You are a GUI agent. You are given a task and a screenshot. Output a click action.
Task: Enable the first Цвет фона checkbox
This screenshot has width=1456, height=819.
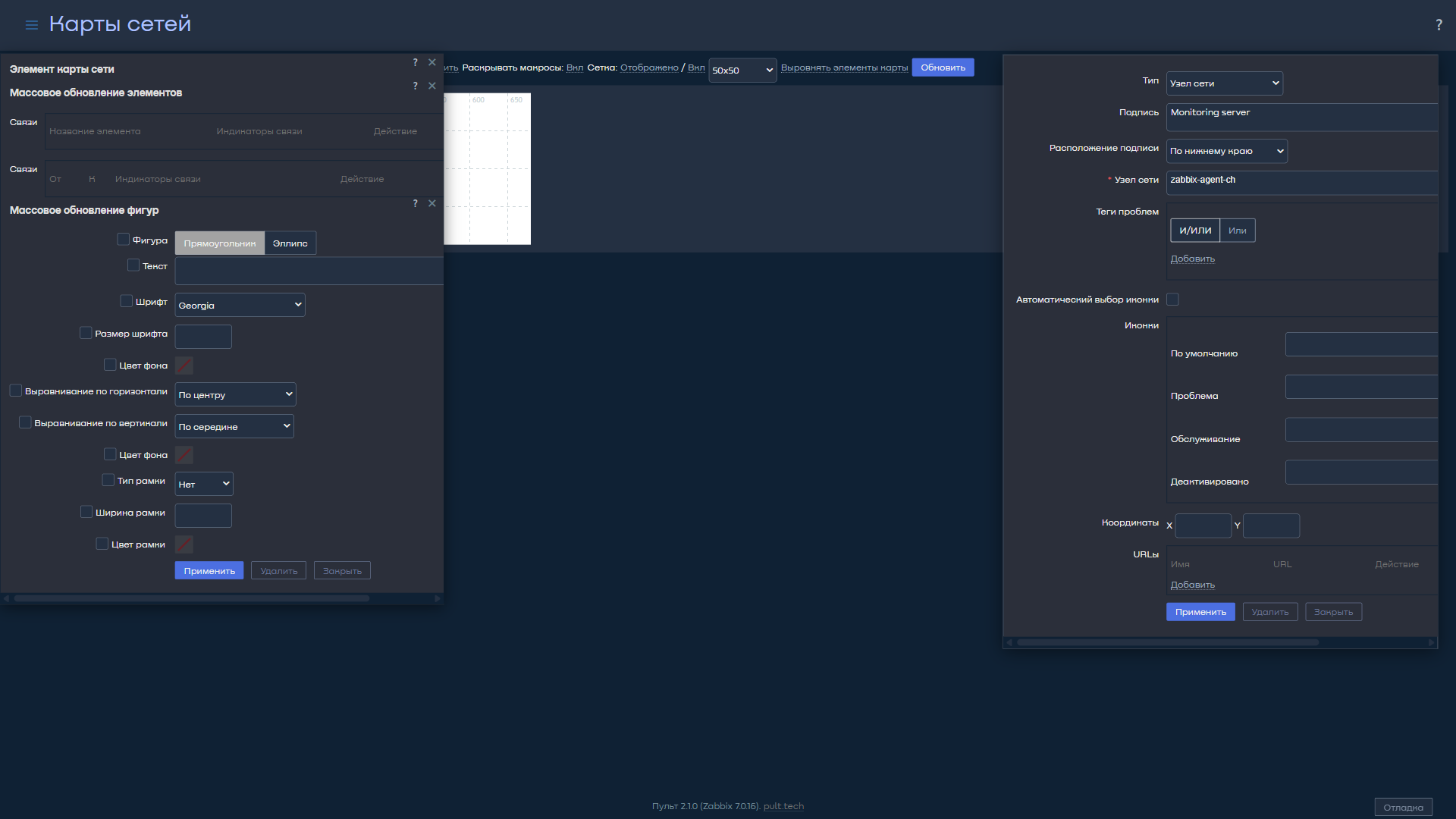[x=110, y=365]
